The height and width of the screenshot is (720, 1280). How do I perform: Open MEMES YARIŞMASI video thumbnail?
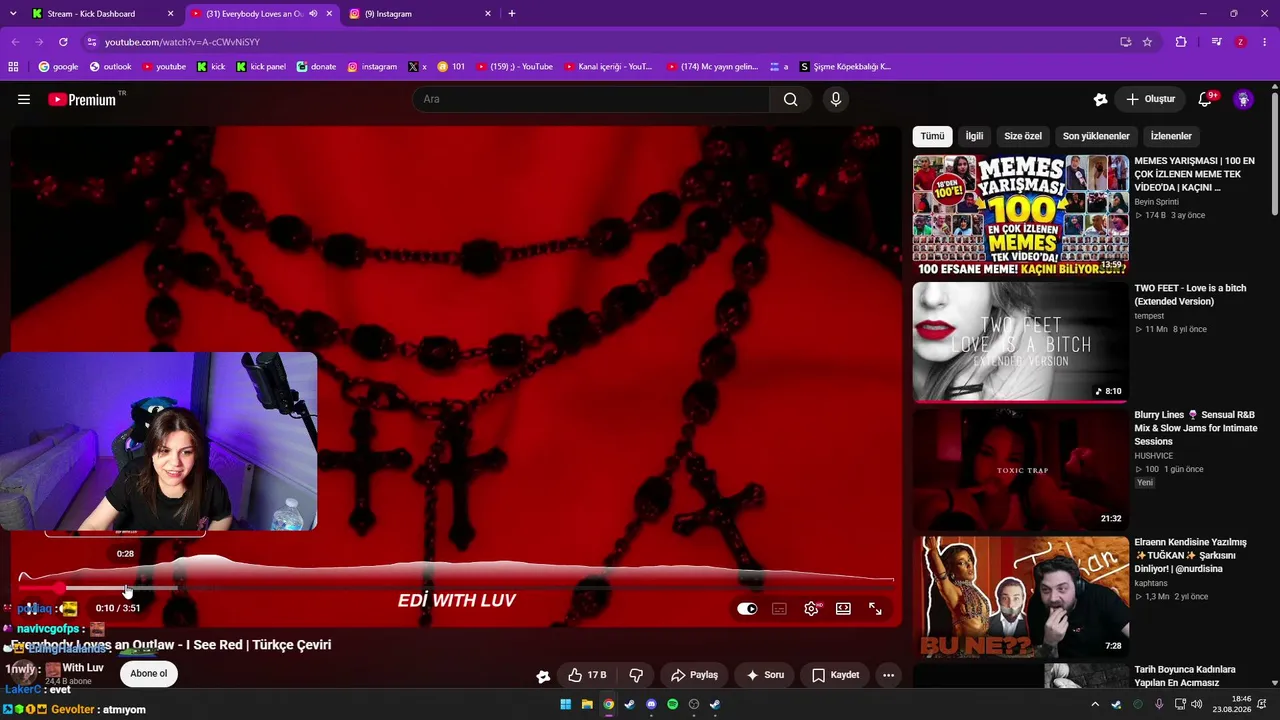click(1020, 215)
